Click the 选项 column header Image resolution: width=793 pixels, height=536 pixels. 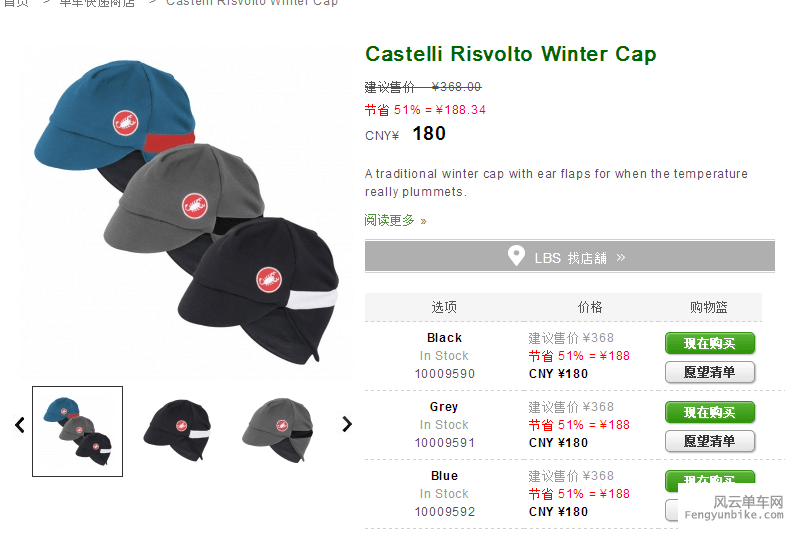pyautogui.click(x=444, y=307)
